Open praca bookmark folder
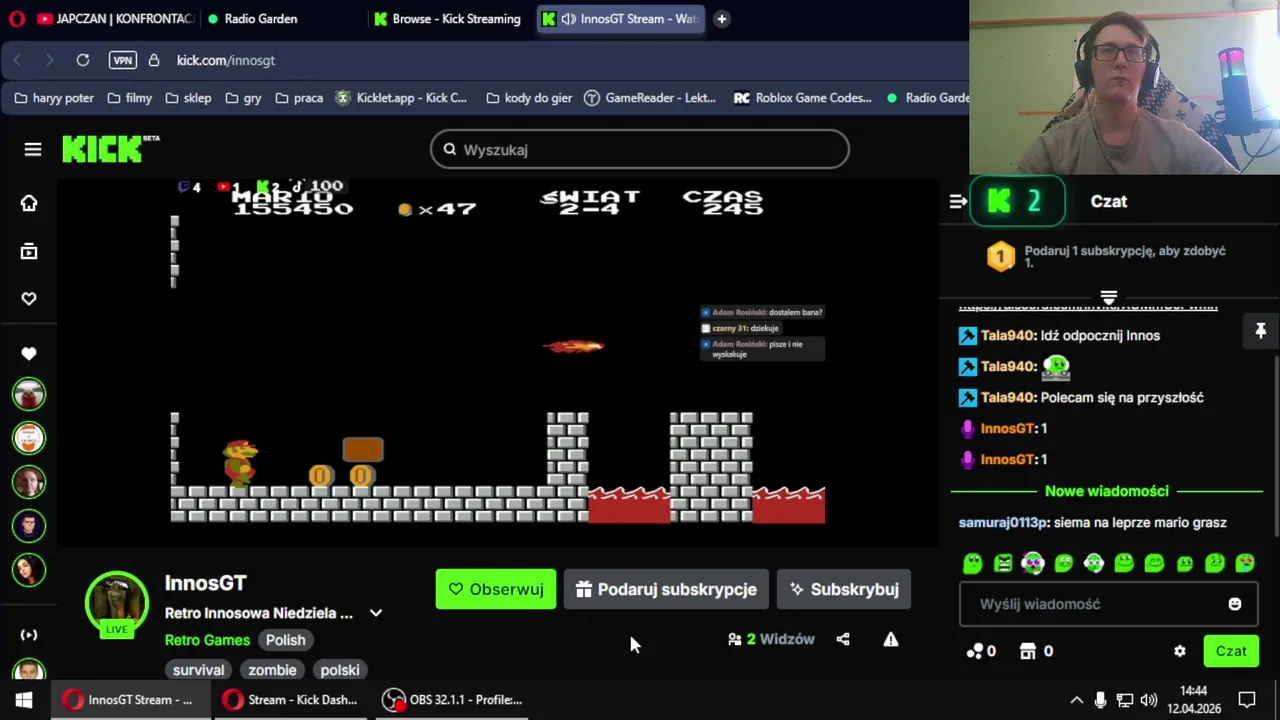Image resolution: width=1280 pixels, height=720 pixels. (298, 98)
